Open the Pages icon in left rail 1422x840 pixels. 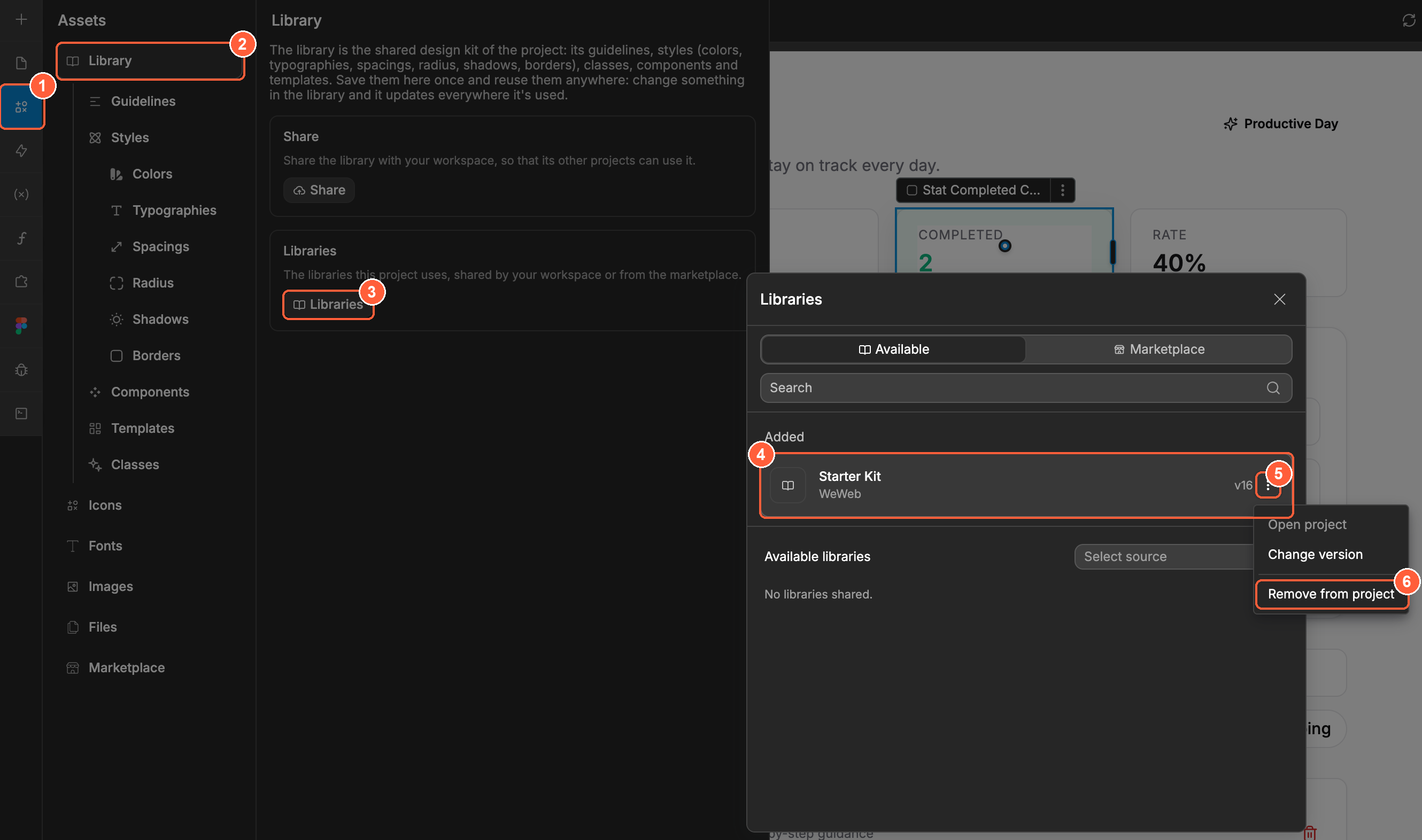(x=21, y=63)
